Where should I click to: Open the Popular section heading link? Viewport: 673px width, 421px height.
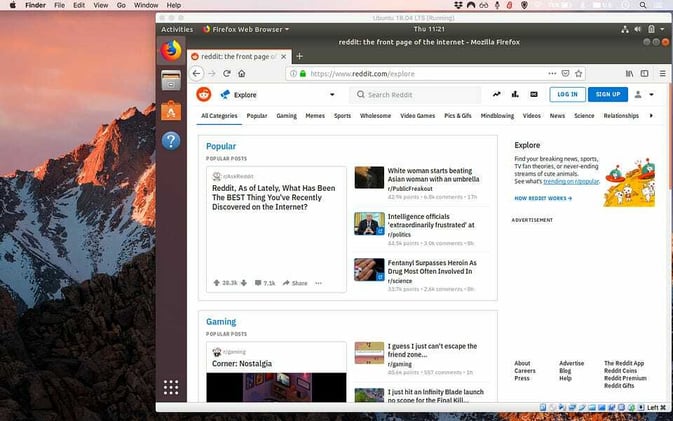[221, 146]
